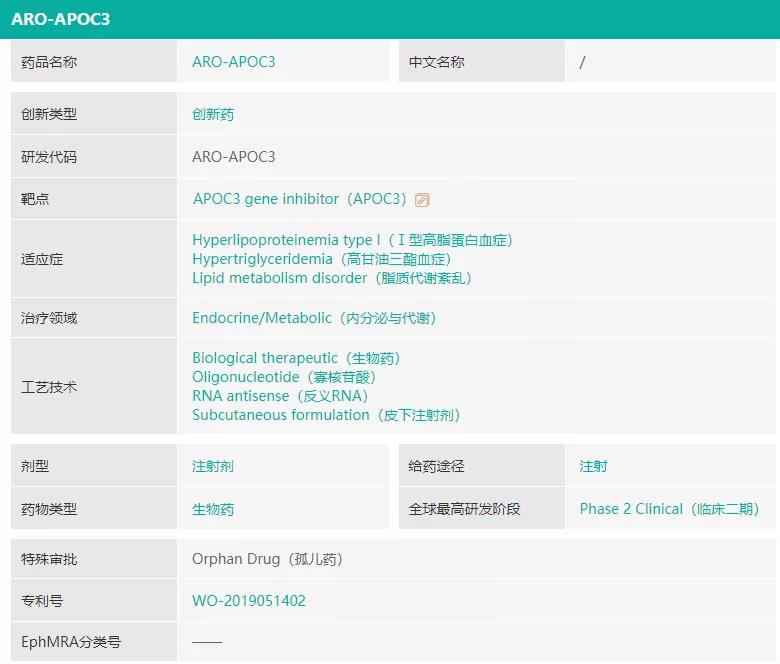Select the 研发代码 value ARO-APOC3

click(x=233, y=157)
